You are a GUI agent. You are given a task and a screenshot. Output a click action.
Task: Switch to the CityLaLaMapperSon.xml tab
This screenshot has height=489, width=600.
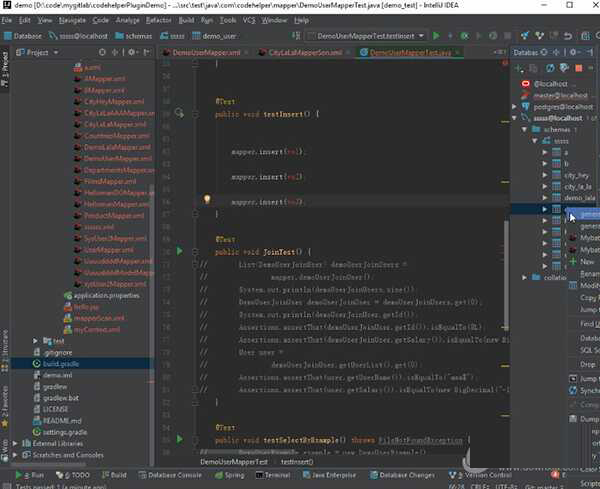point(305,52)
